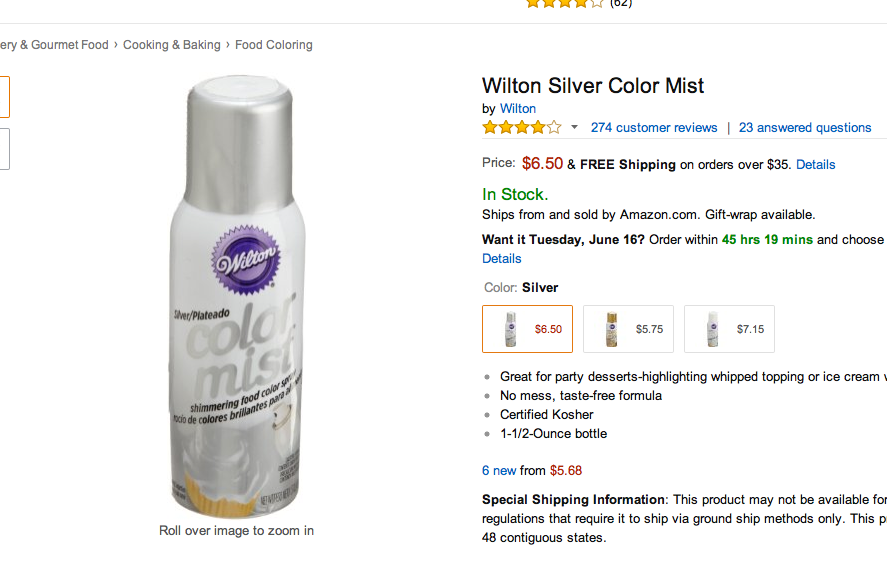Go to Gourmet Food breadcrumb category
The width and height of the screenshot is (887, 577).
coord(54,45)
